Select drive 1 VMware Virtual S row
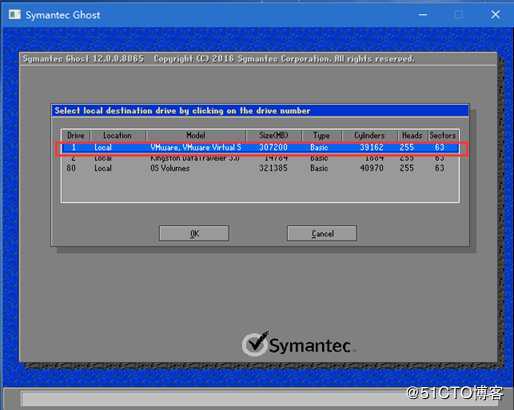Screen dimensions: 514x410 click(x=261, y=148)
